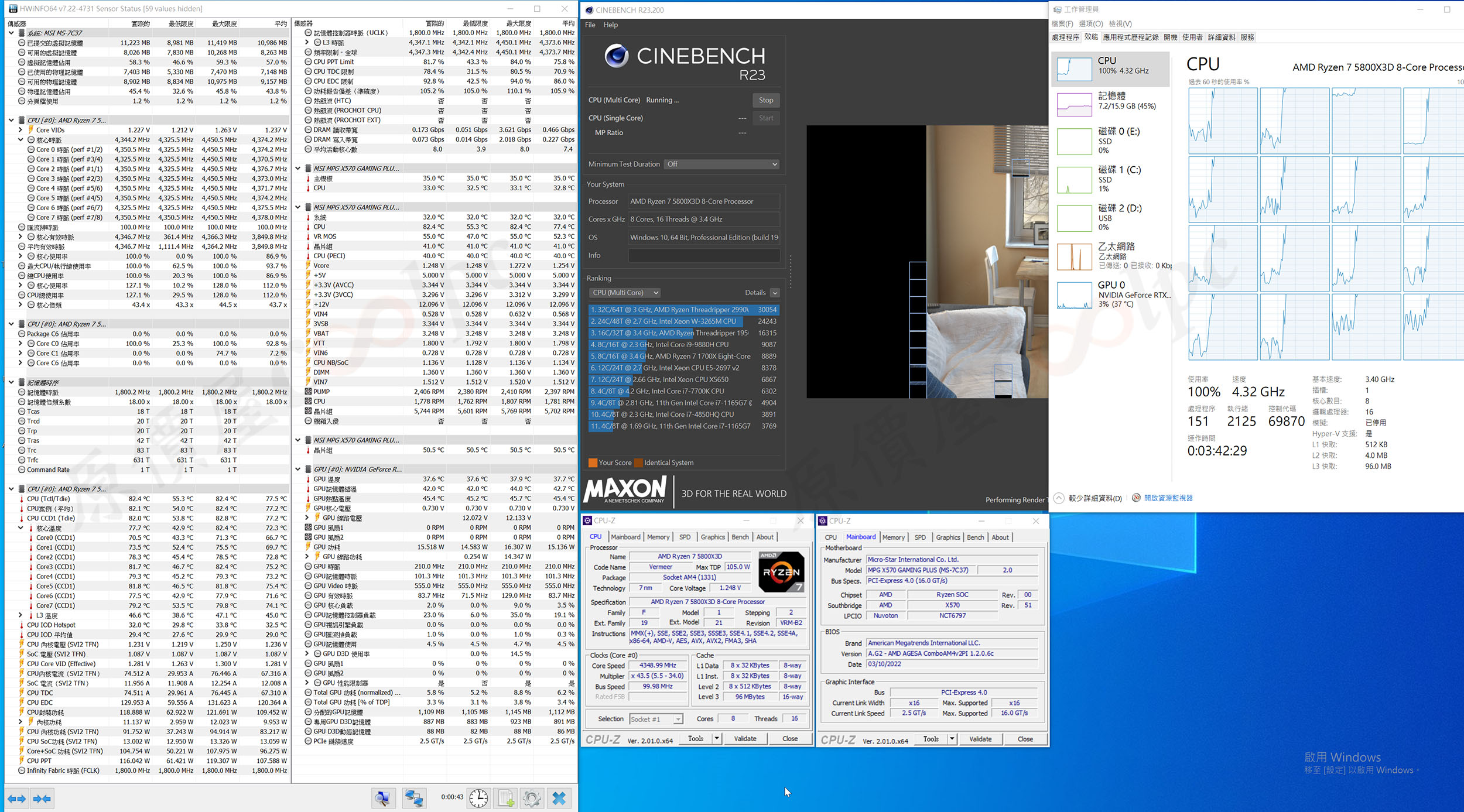Viewport: 1464px width, 812px height.
Task: Click the 工作管理員 title bar app icon
Action: tap(1057, 9)
